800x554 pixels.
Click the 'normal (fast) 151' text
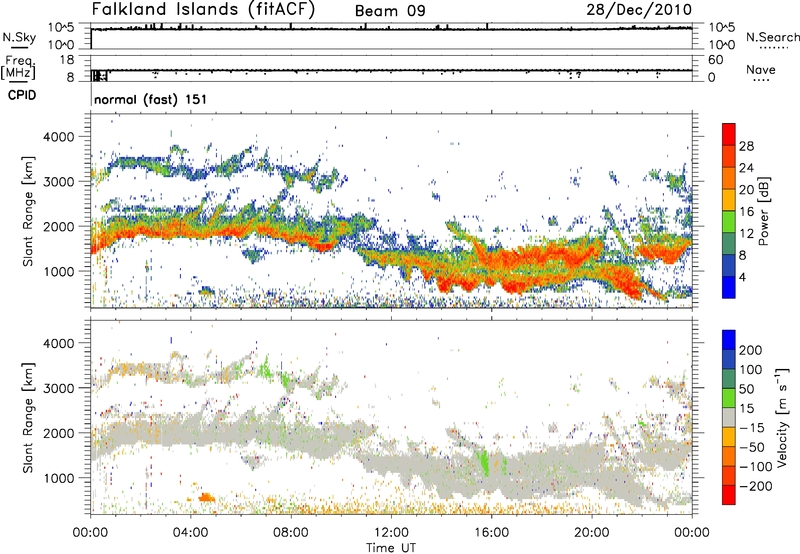[151, 99]
